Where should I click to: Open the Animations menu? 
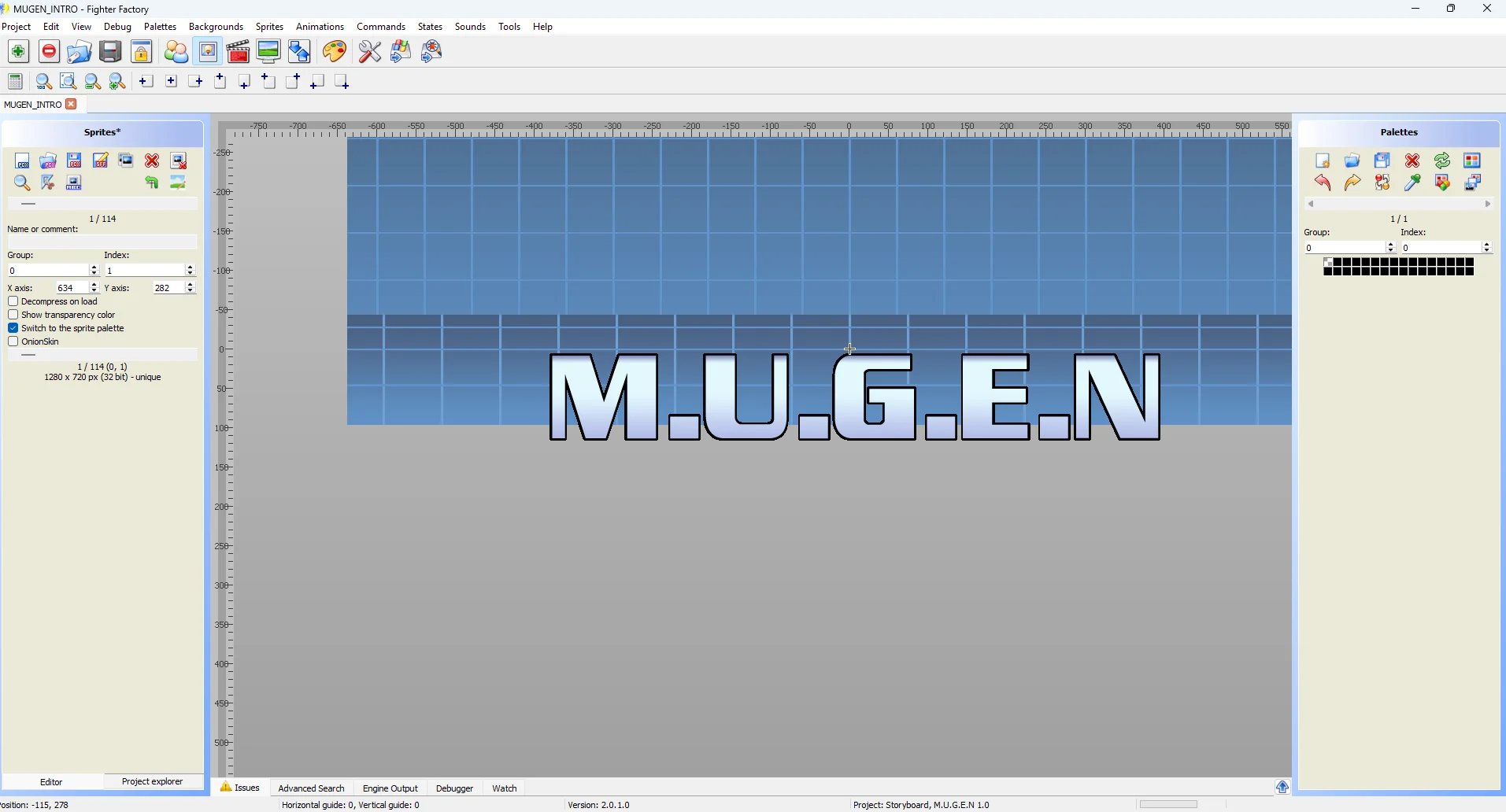tap(320, 27)
